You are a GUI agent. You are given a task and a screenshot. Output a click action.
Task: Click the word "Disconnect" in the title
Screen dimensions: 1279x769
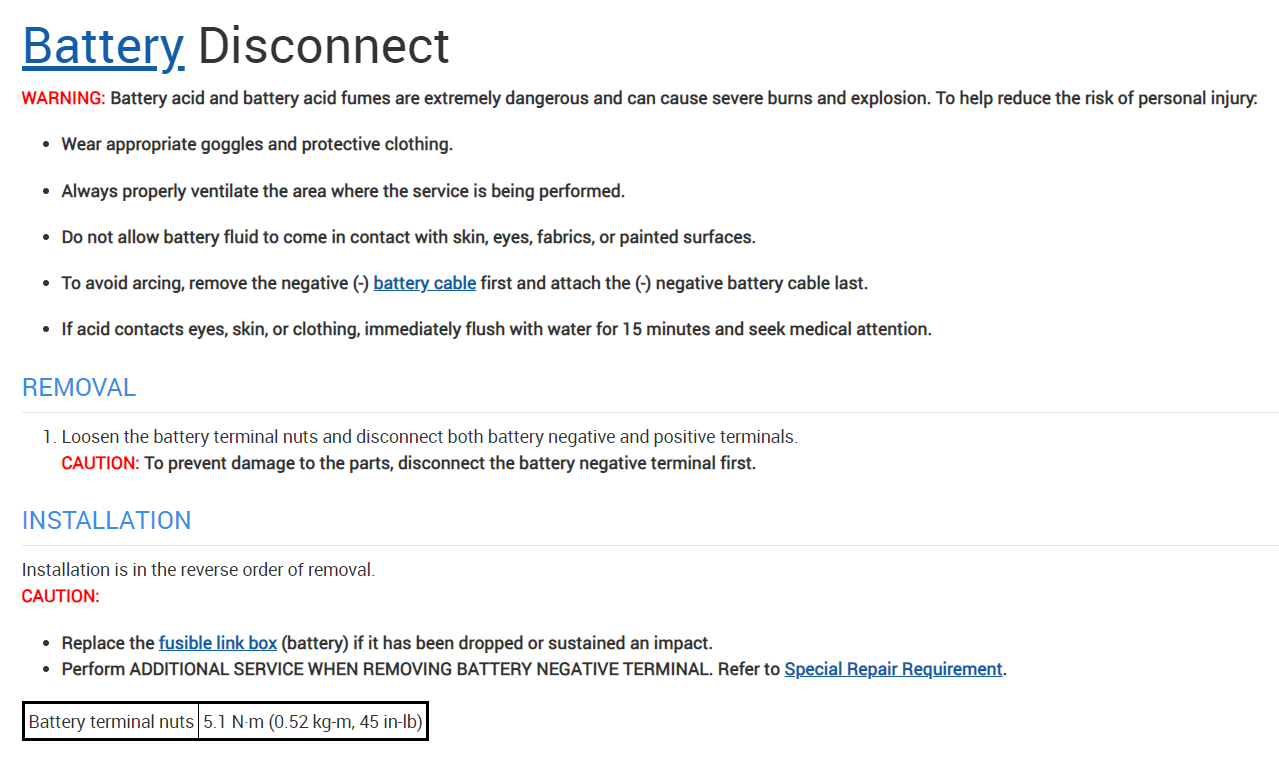(323, 46)
